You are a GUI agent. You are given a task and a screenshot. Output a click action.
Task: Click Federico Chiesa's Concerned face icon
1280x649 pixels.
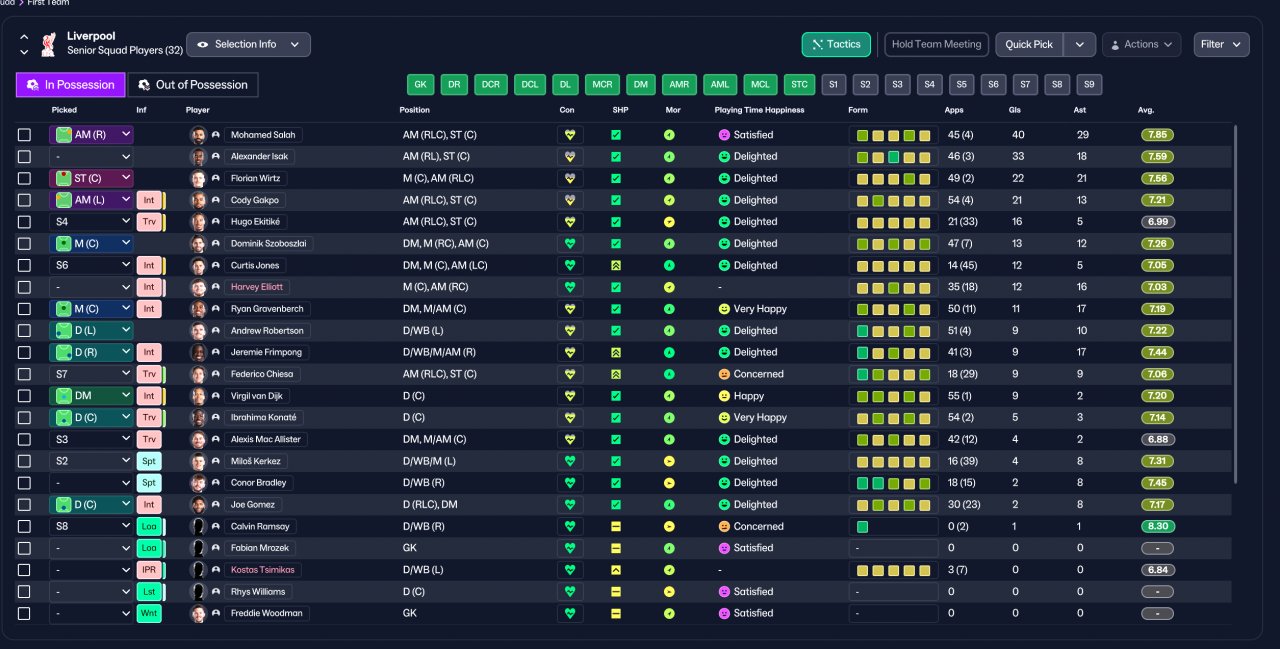click(x=724, y=374)
